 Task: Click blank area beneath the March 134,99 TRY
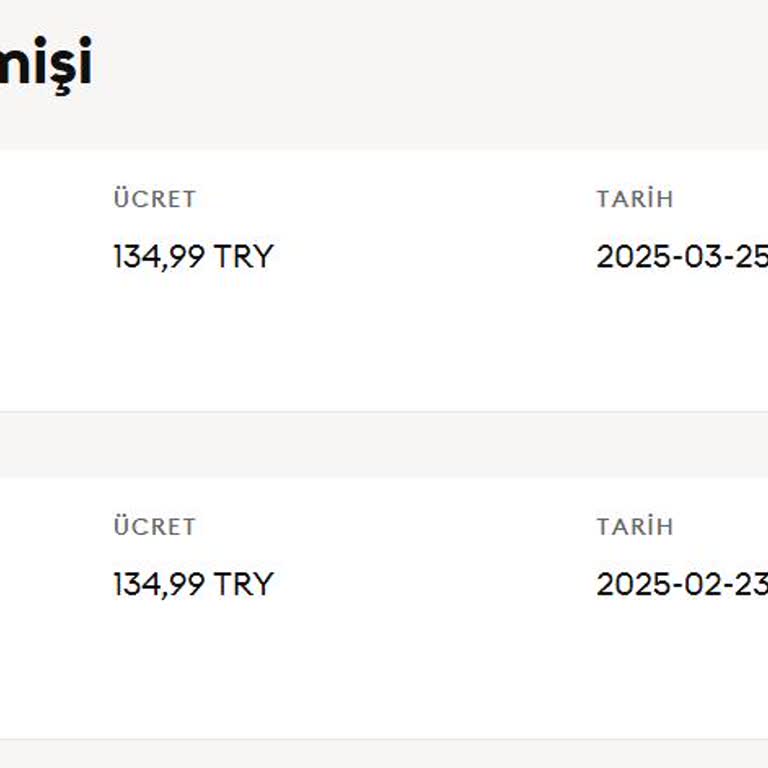192,340
